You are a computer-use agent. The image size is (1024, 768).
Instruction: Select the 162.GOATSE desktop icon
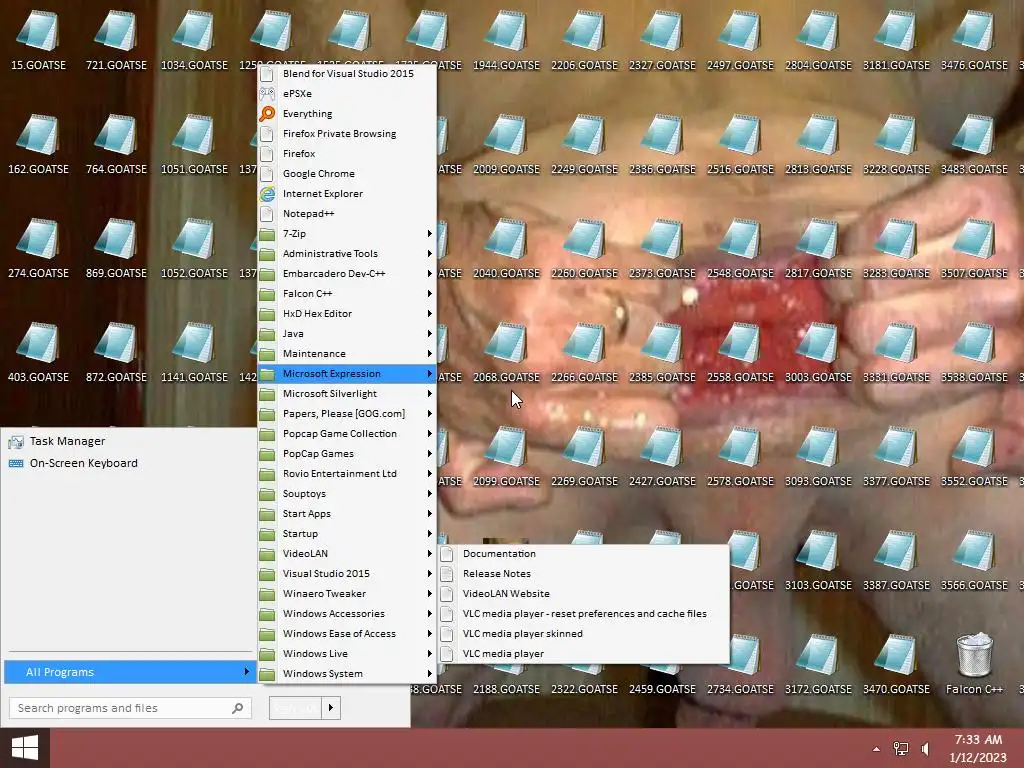click(x=38, y=144)
